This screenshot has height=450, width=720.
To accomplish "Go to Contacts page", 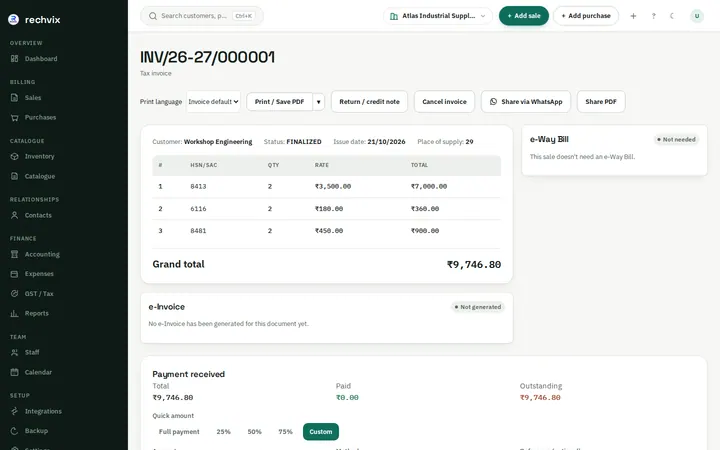I will pyautogui.click(x=38, y=215).
